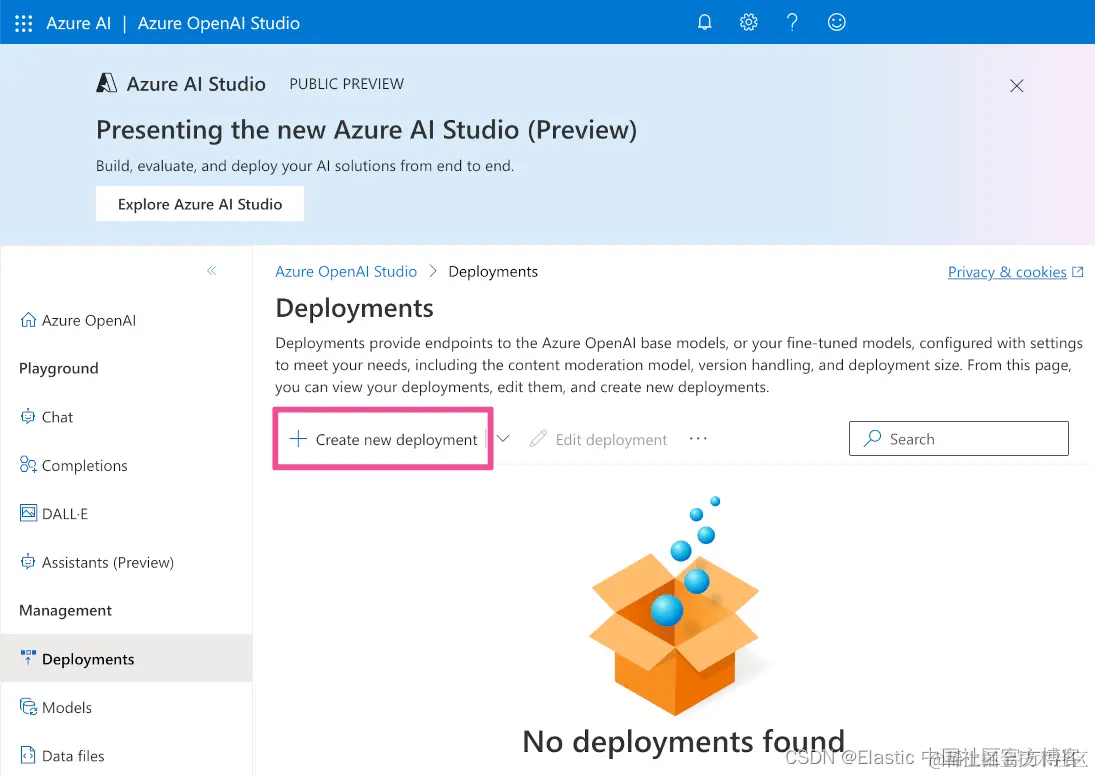This screenshot has height=776, width=1095.
Task: Click the search magnifier icon
Action: tap(872, 438)
